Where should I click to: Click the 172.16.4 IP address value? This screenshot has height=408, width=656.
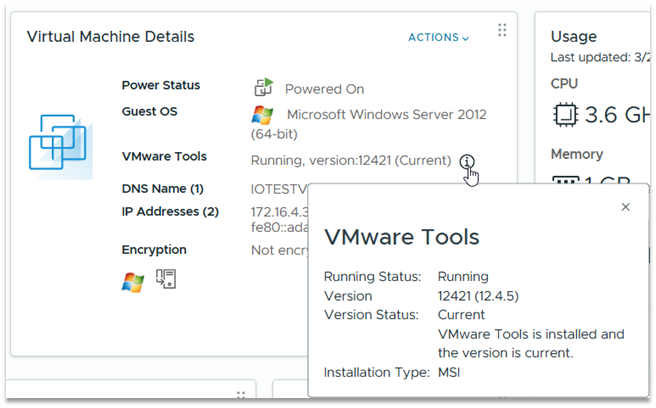279,212
